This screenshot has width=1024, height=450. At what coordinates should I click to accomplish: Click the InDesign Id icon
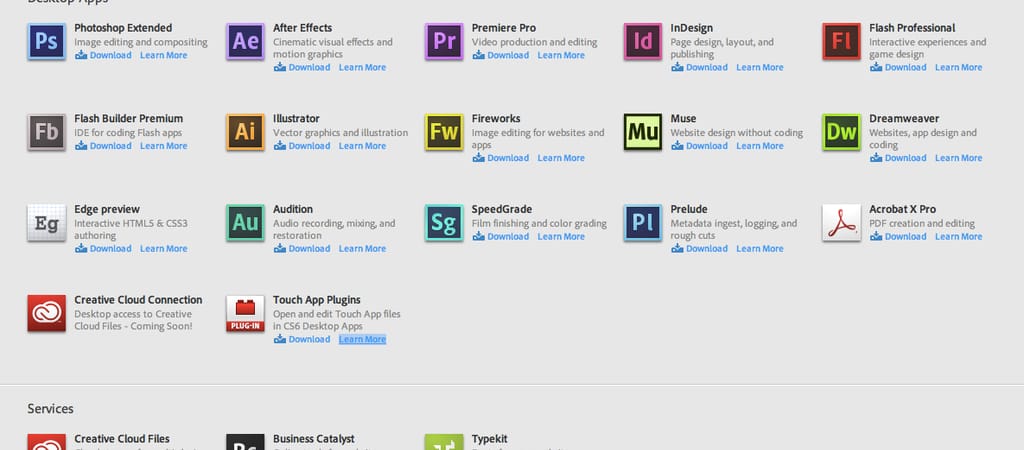[x=643, y=41]
